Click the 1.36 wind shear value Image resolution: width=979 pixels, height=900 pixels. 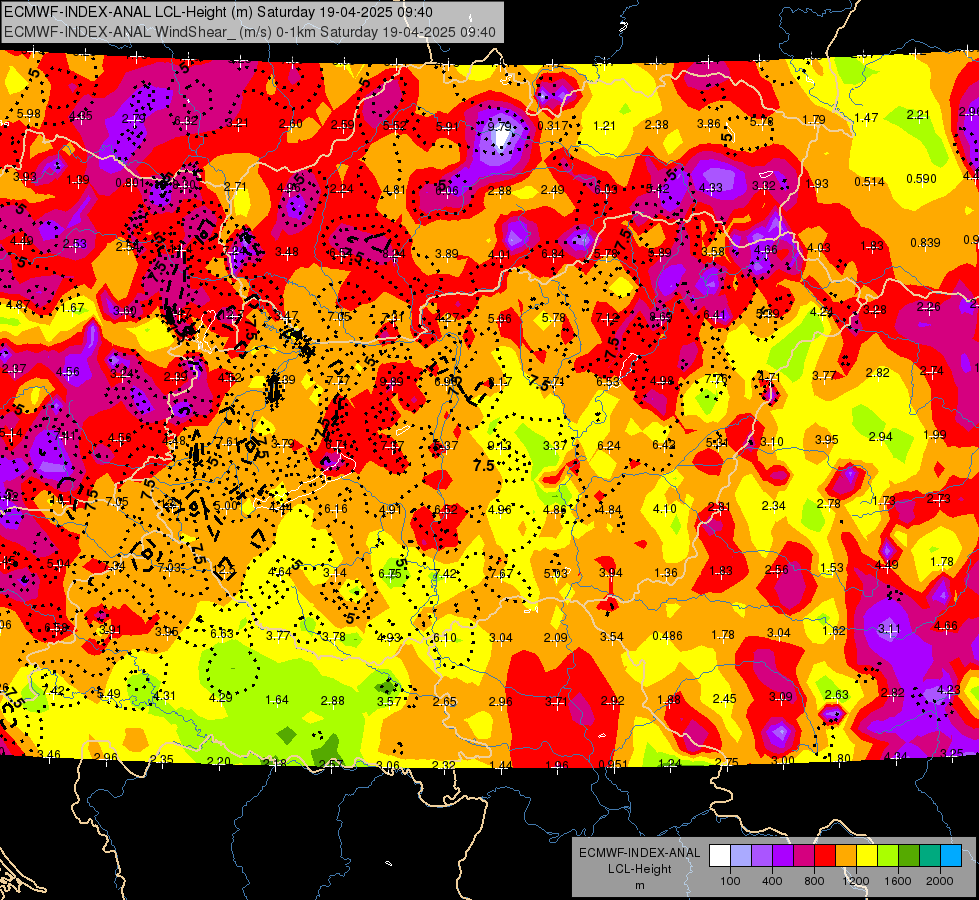(666, 572)
